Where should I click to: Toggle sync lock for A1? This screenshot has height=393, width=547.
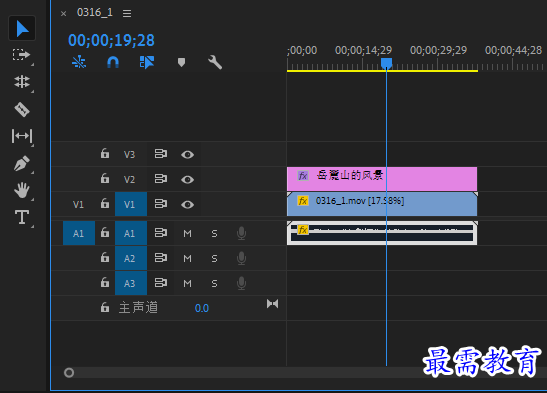pyautogui.click(x=161, y=232)
